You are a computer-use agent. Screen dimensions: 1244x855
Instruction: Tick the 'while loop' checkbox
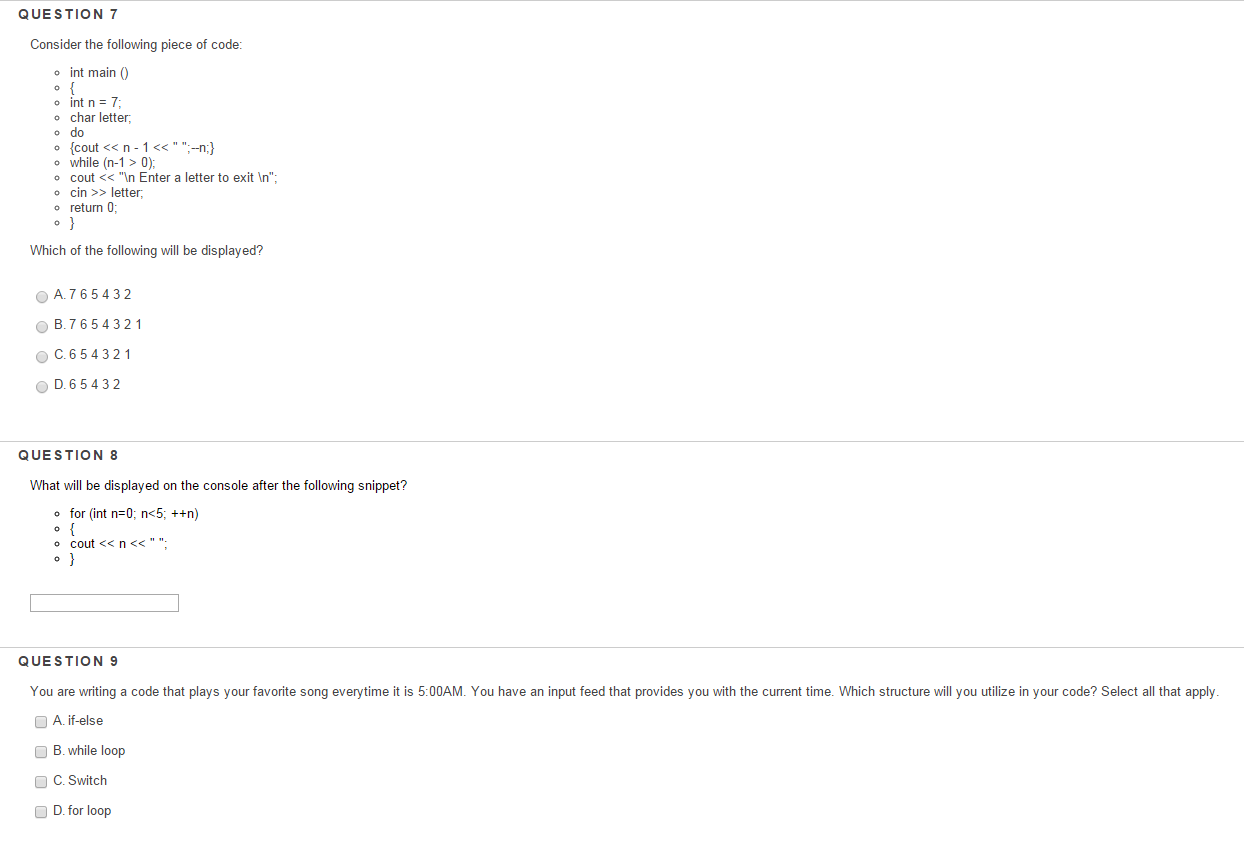click(x=41, y=751)
